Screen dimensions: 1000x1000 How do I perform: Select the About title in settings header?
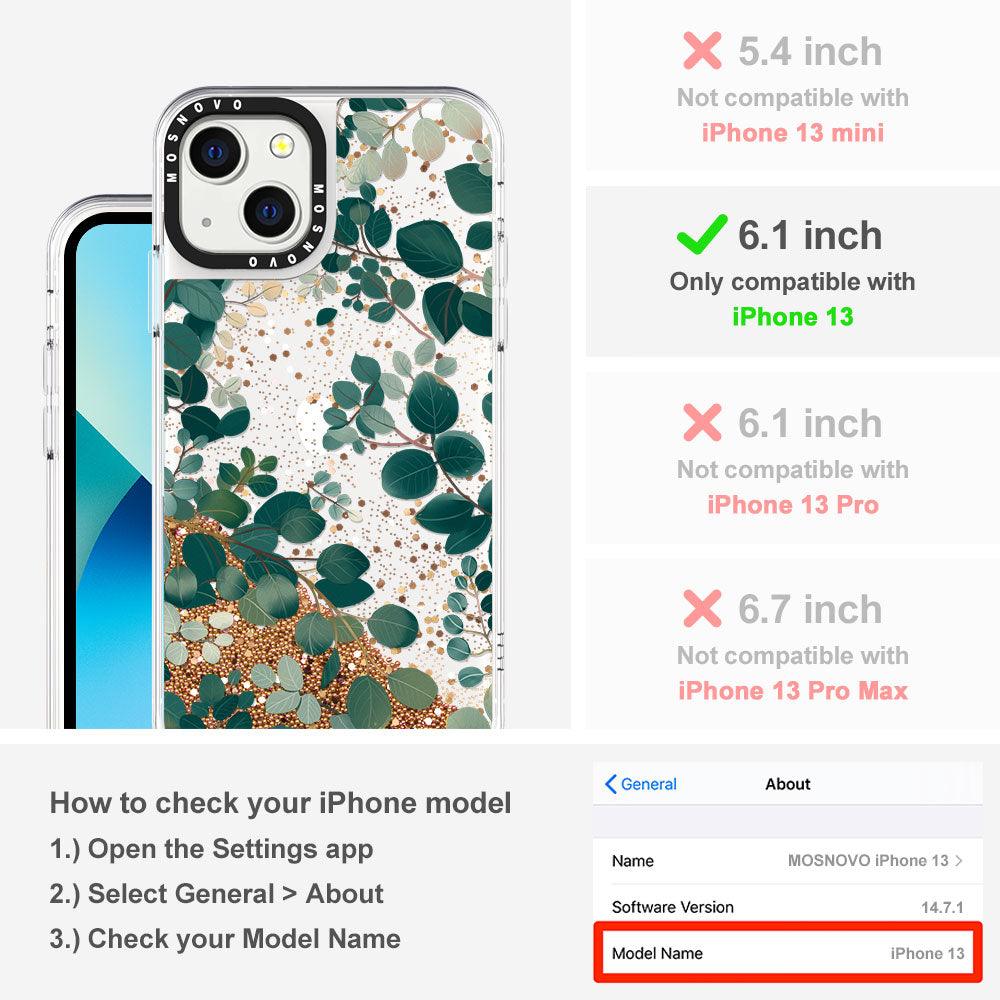(x=788, y=784)
